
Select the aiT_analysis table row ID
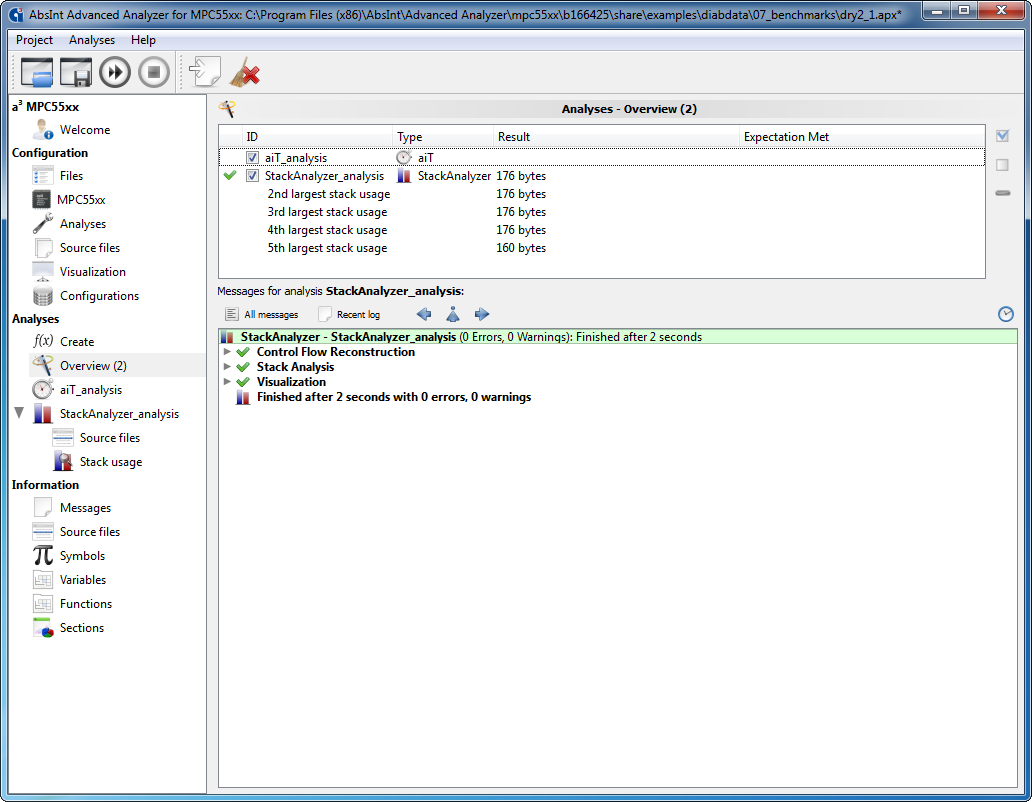point(296,158)
